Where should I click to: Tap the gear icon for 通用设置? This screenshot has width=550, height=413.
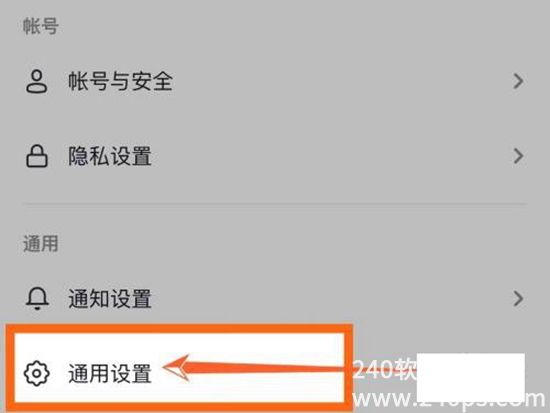click(36, 373)
